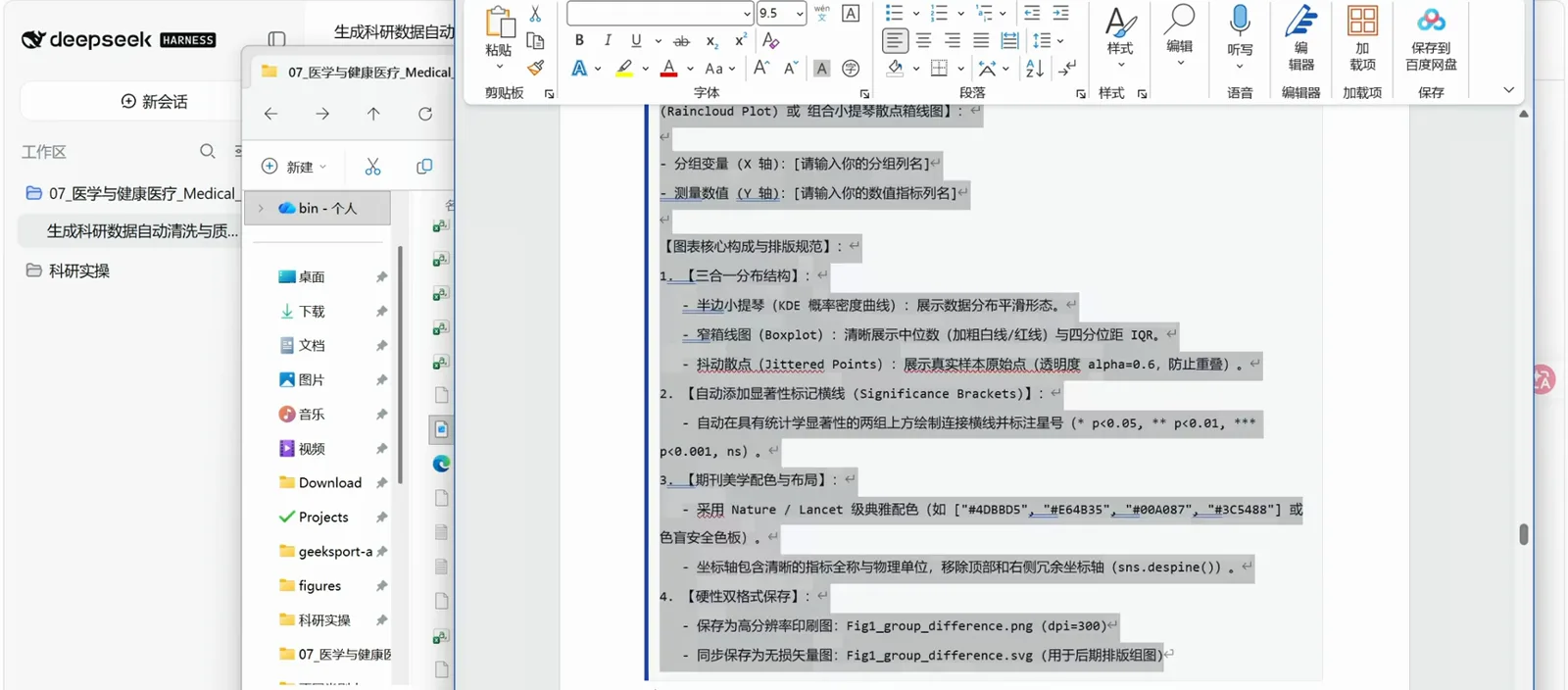Apply numbered list
This screenshot has width=1568, height=690.
pyautogui.click(x=939, y=13)
